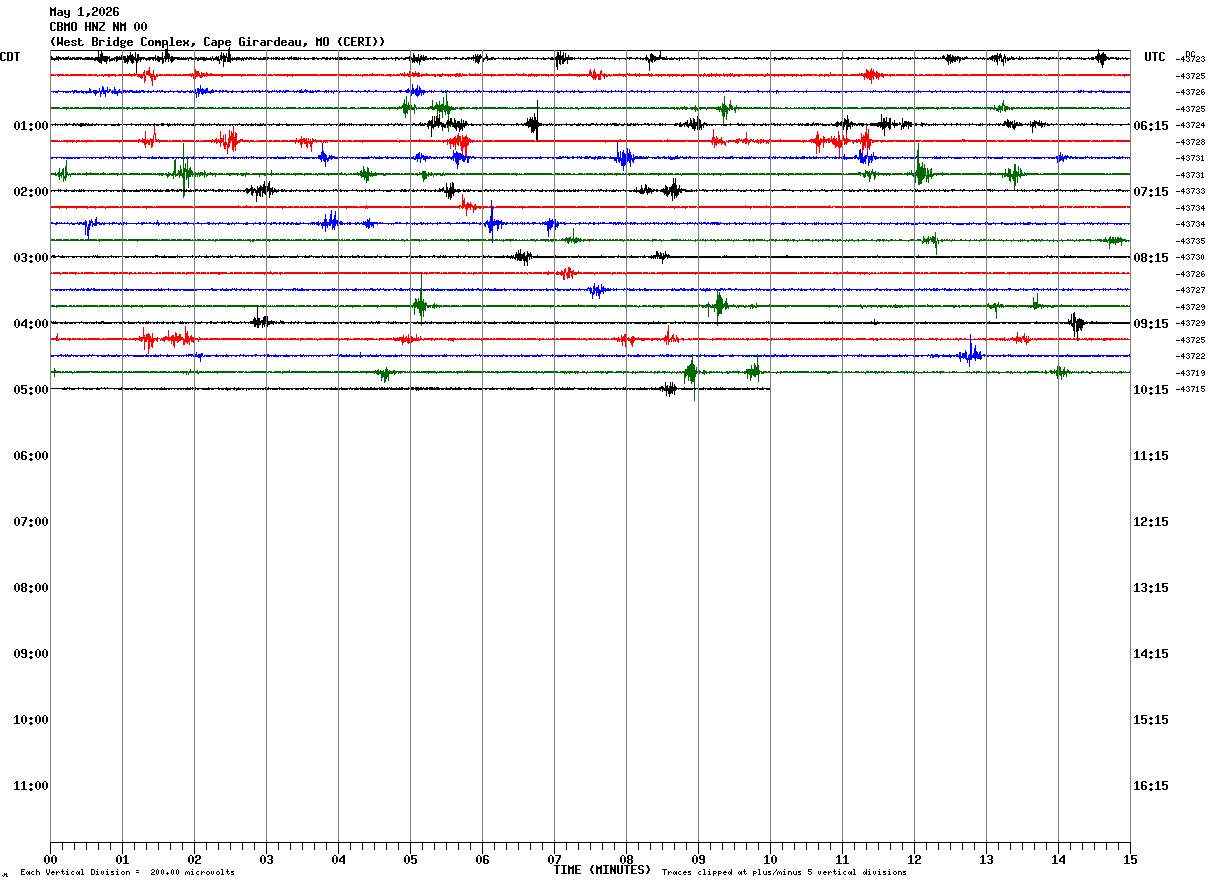Click the TIME (MINUTES) axis title

point(602,870)
